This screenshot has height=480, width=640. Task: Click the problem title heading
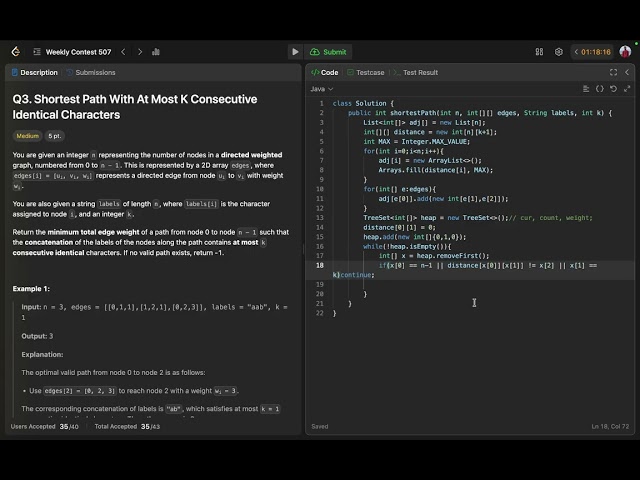(135, 107)
